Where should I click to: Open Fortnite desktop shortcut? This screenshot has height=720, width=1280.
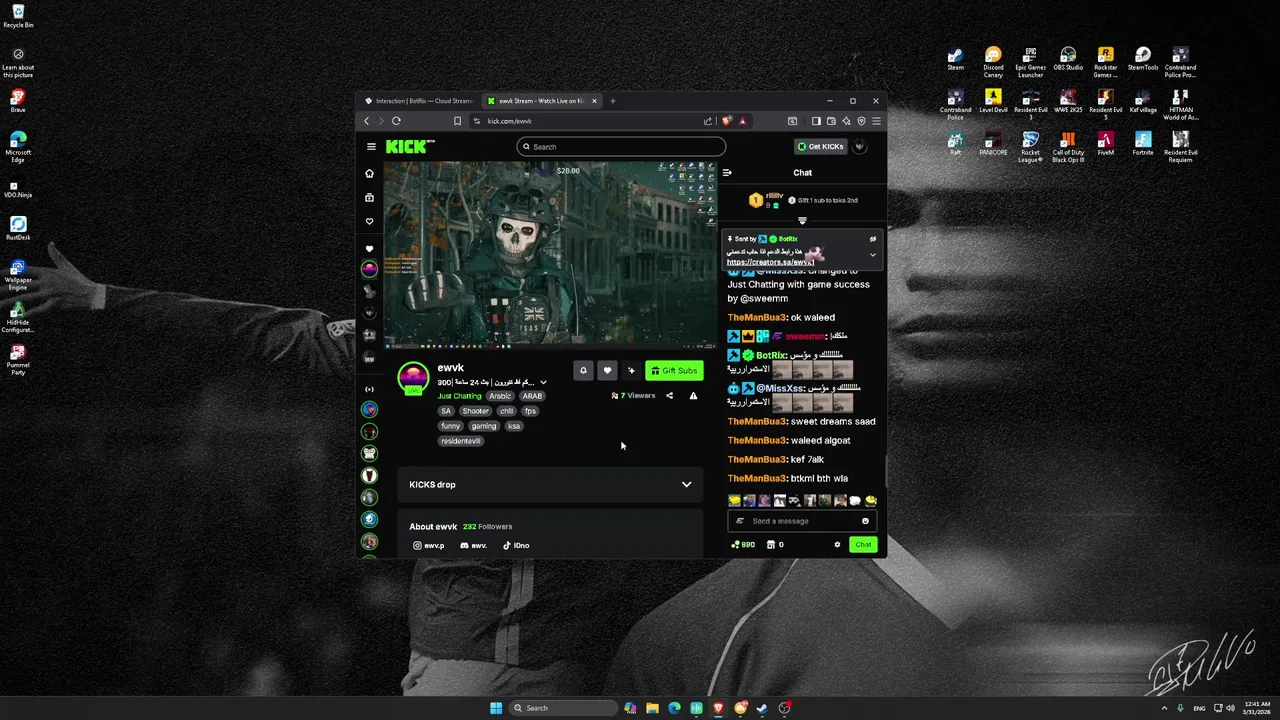pyautogui.click(x=1143, y=143)
